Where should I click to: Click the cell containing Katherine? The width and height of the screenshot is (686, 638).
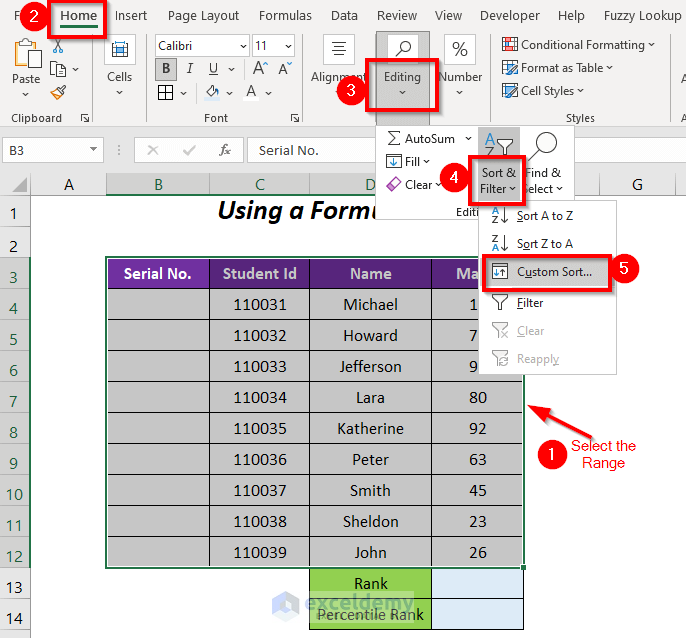coord(371,428)
